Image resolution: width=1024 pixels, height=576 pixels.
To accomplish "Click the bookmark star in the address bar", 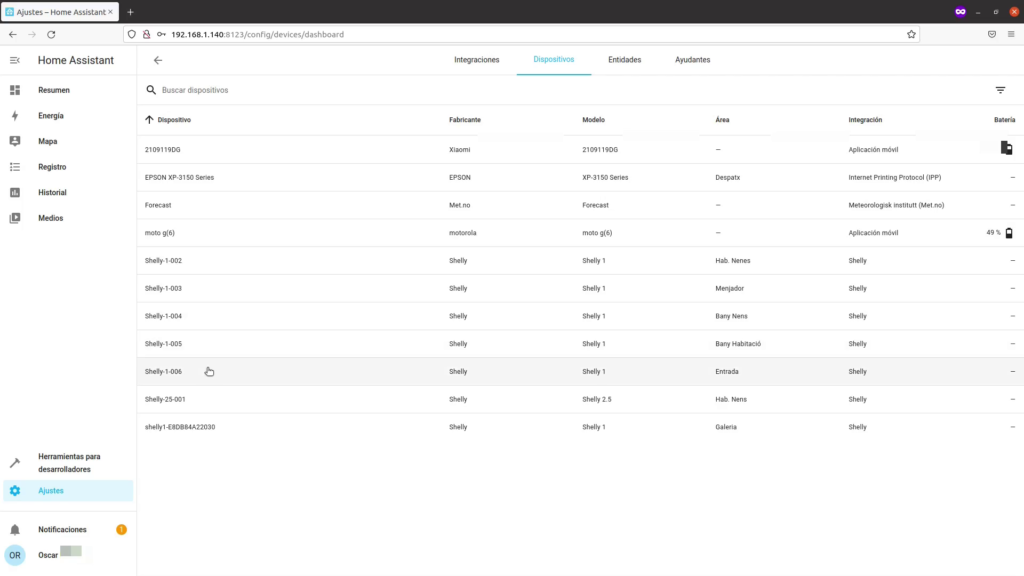I will coord(911,33).
